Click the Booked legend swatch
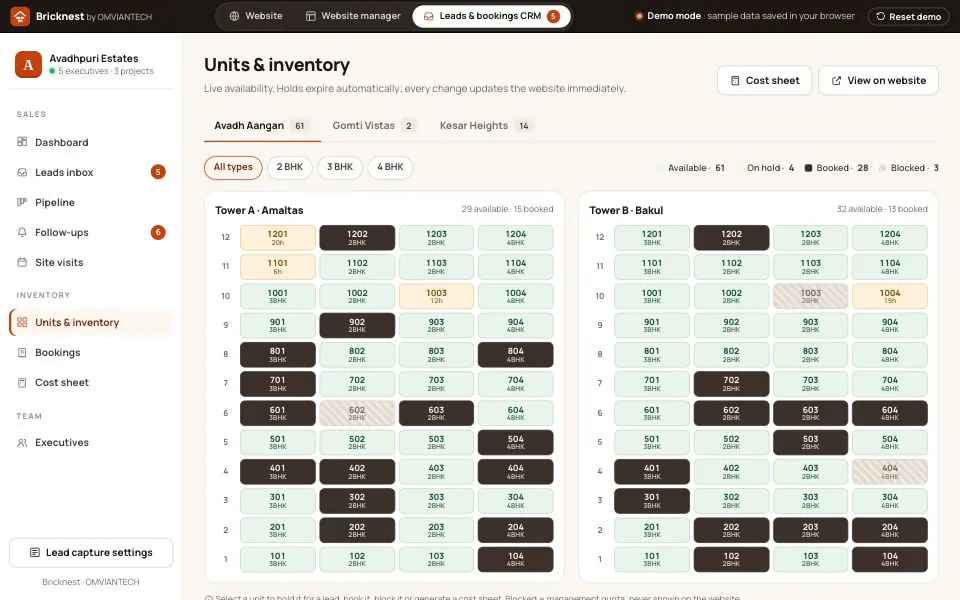This screenshot has width=960, height=600. (x=808, y=168)
